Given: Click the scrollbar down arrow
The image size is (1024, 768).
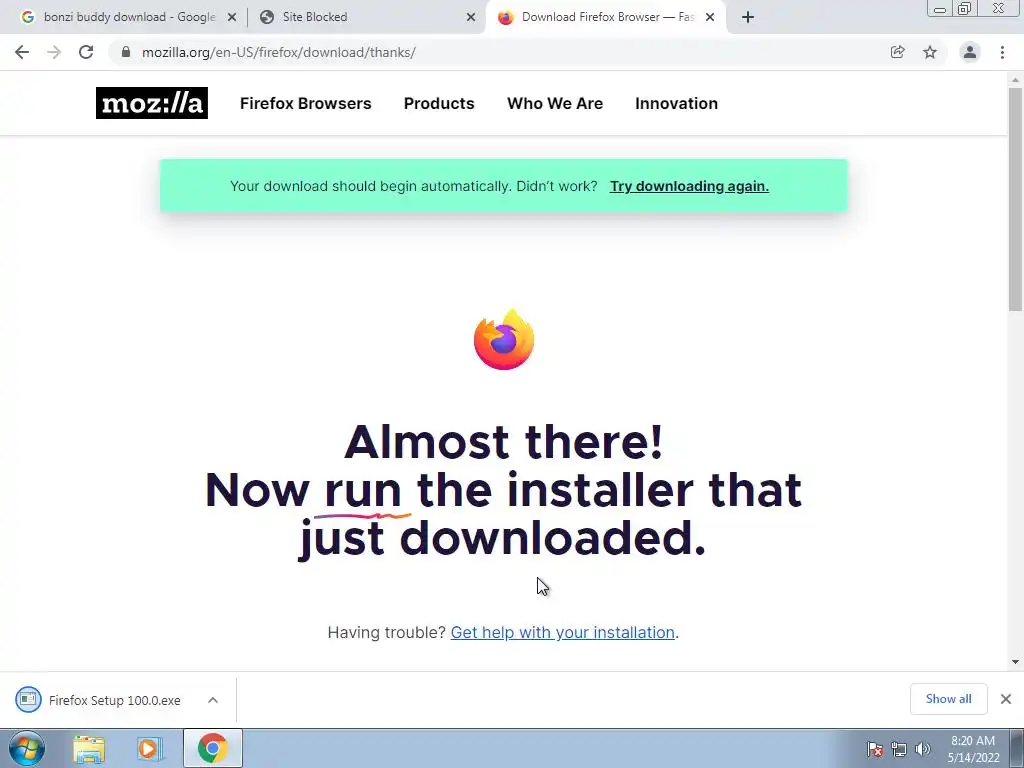Looking at the screenshot, I should pyautogui.click(x=1015, y=662).
